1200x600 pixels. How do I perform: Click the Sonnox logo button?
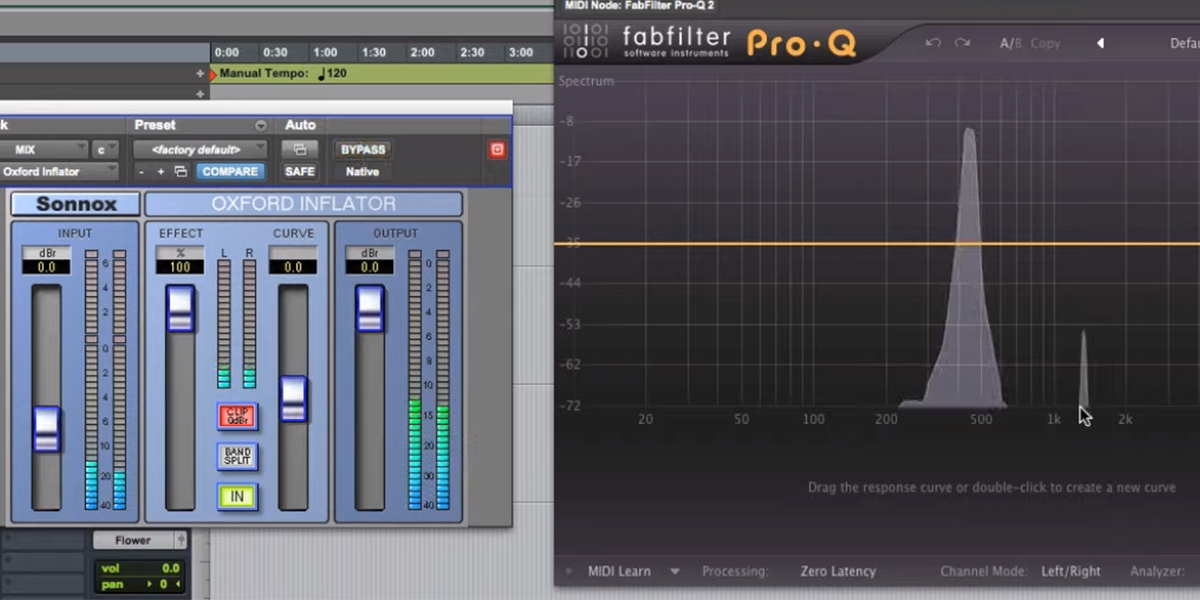[76, 204]
